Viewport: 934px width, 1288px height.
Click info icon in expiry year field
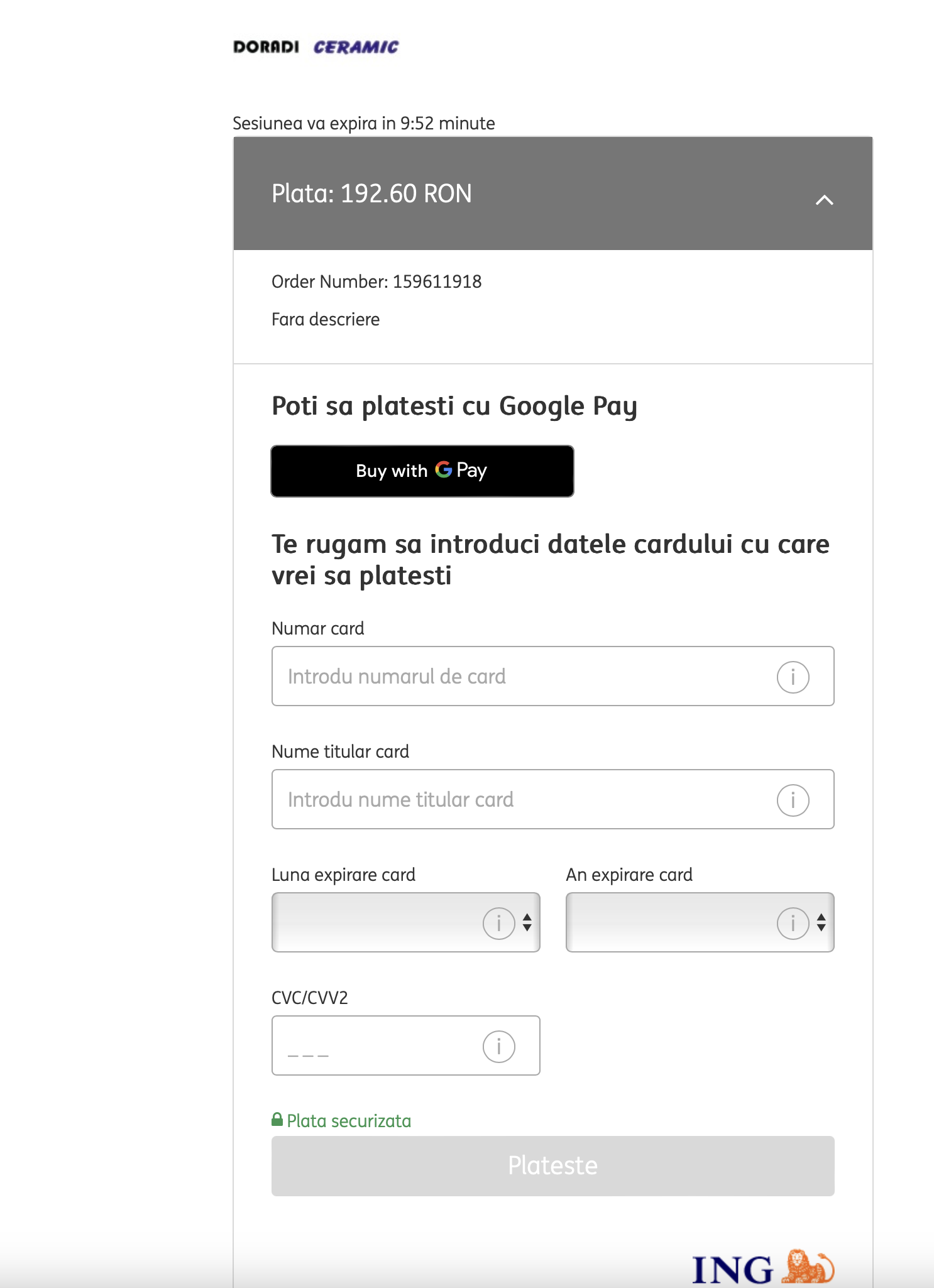point(793,923)
